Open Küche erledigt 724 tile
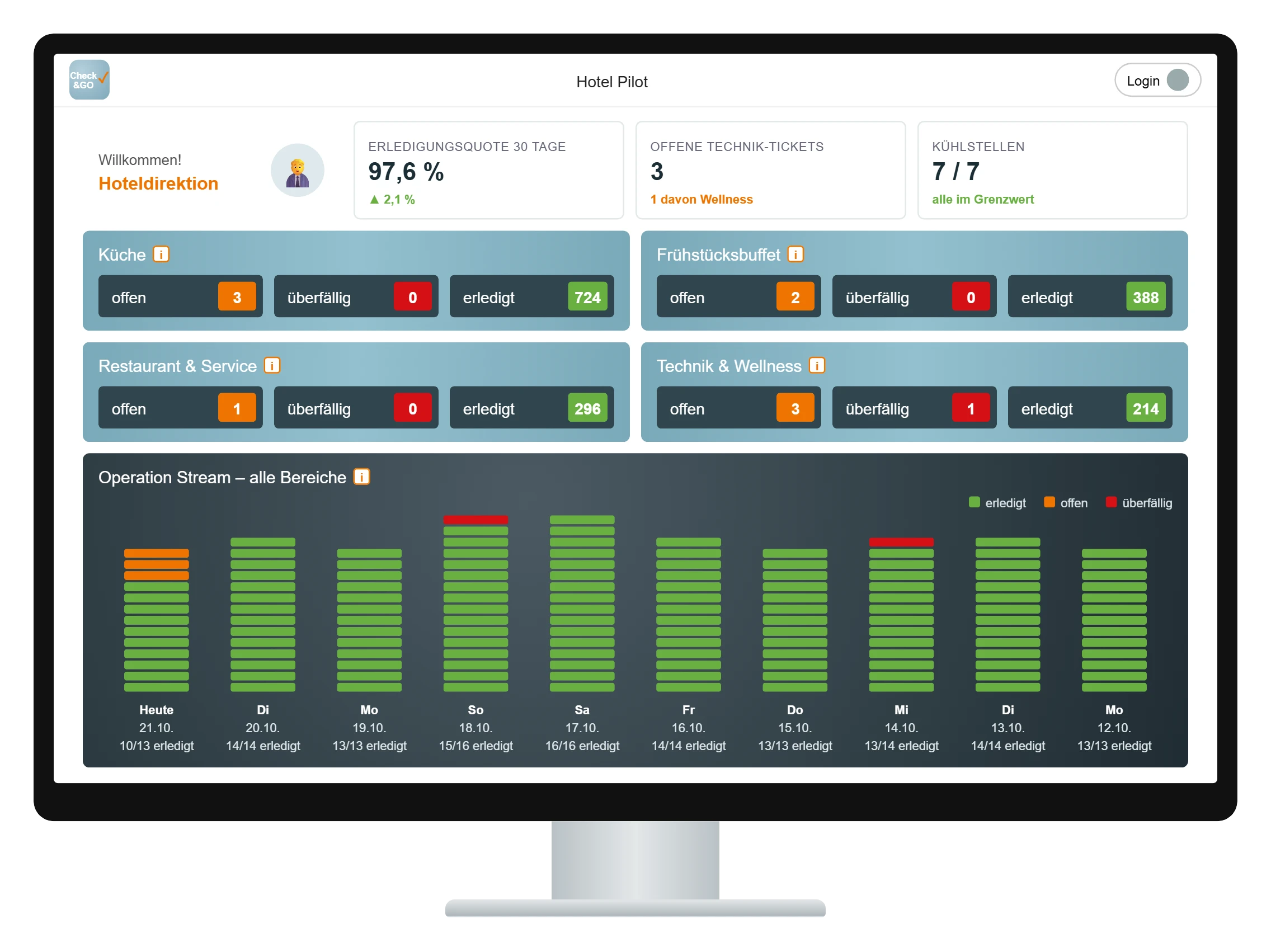The image size is (1271, 952). click(x=531, y=296)
